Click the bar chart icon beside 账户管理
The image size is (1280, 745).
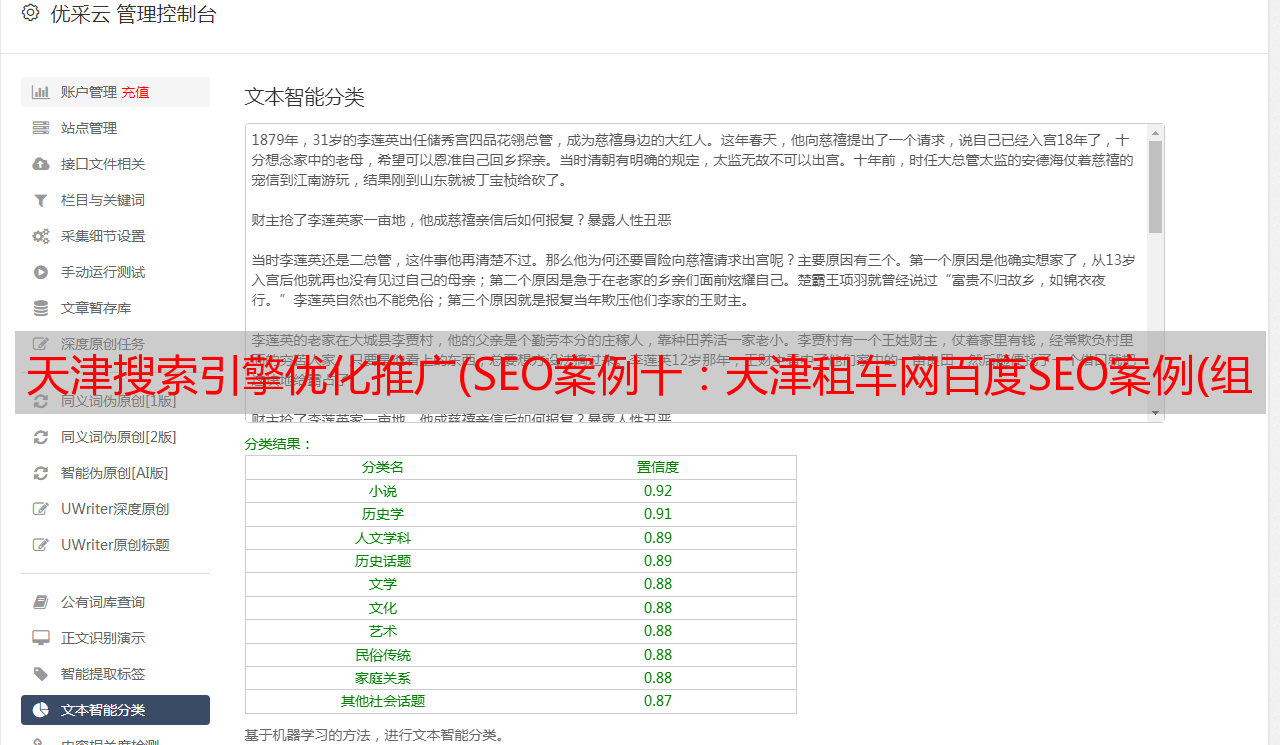(41, 92)
